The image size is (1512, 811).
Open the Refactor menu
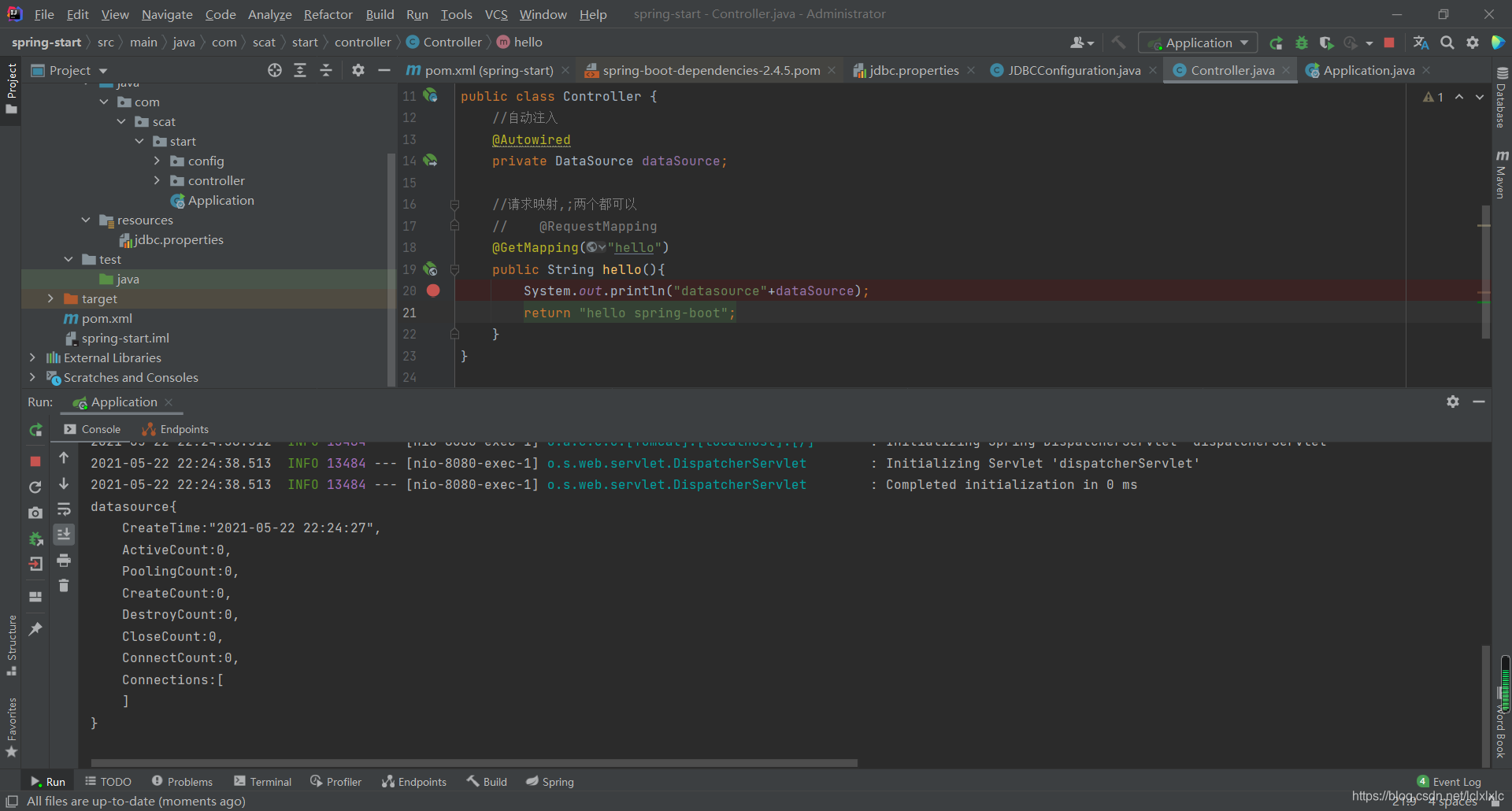[x=328, y=14]
